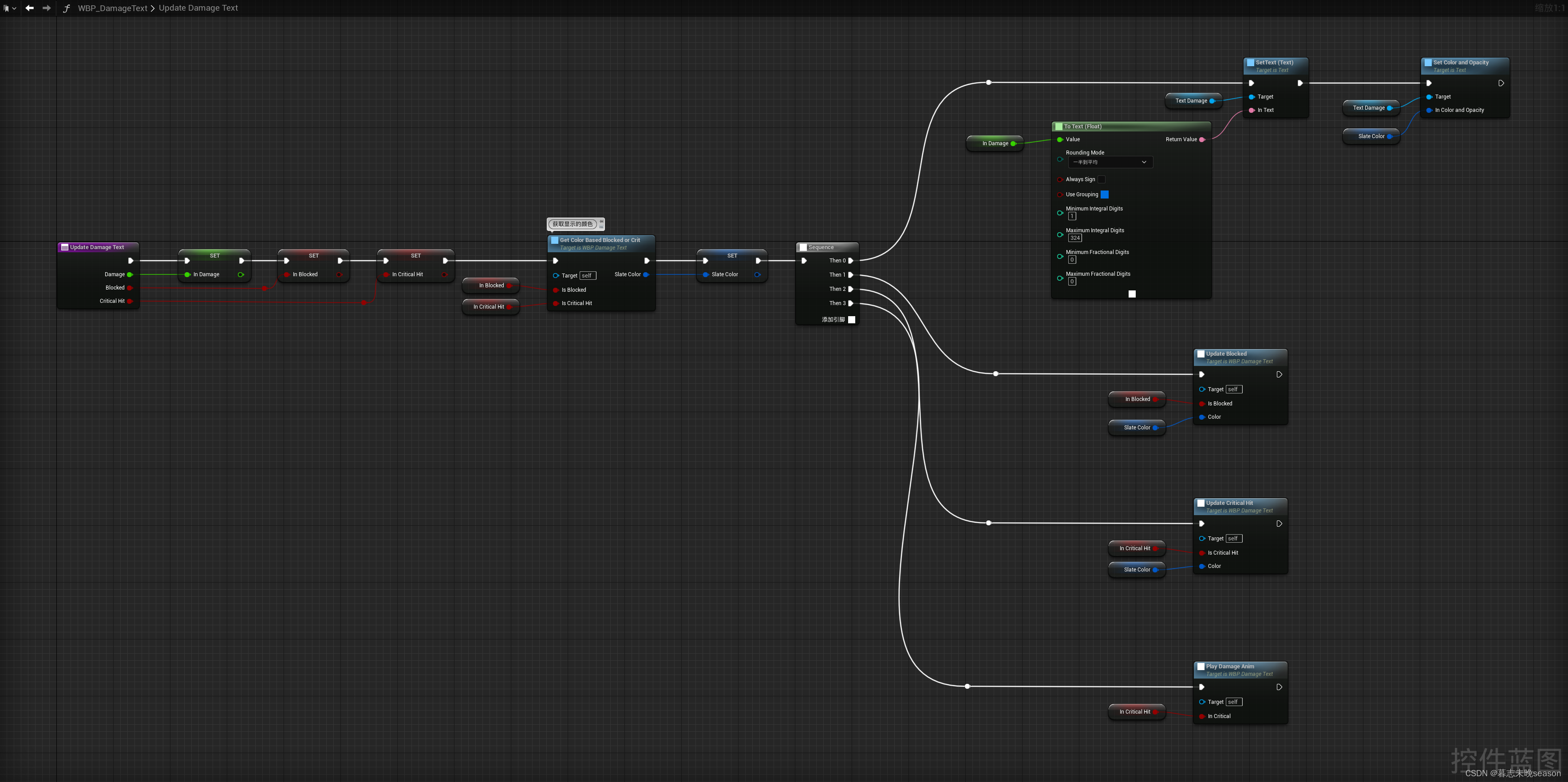Image resolution: width=1568 pixels, height=782 pixels.
Task: Click exec output pin of Update Critical Hit
Action: 1279,524
